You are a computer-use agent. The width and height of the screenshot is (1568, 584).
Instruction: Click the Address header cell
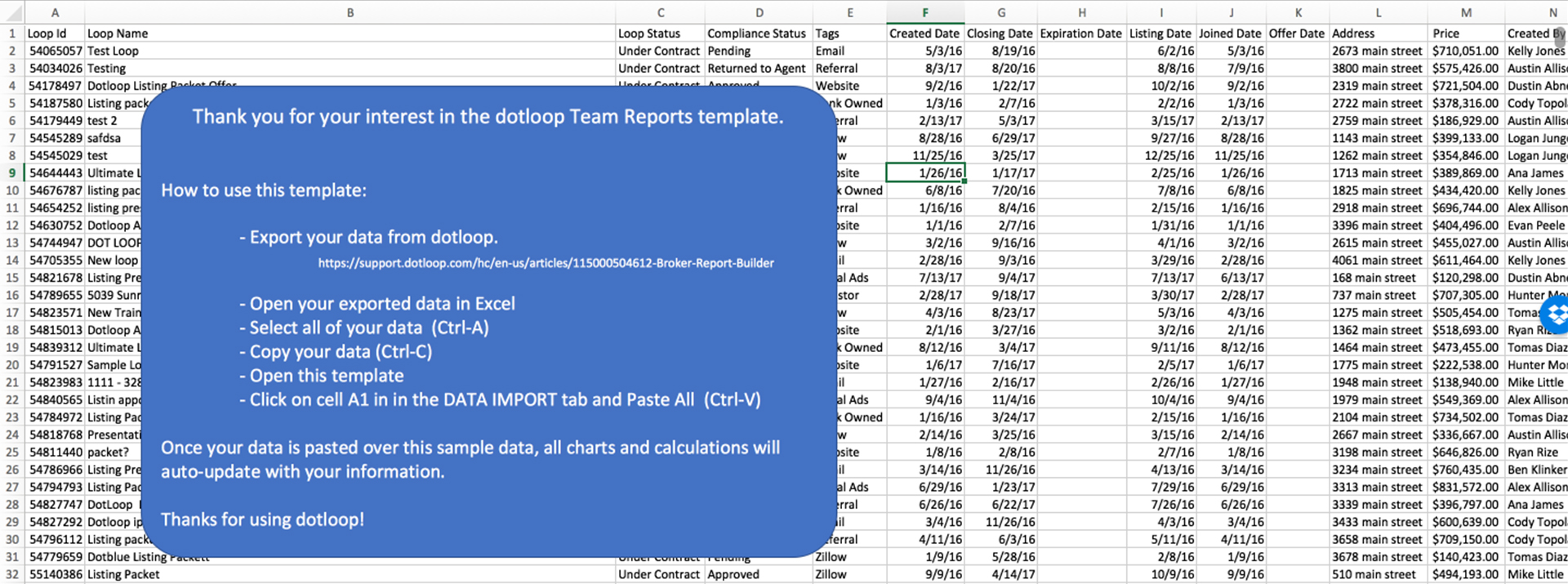(x=1379, y=33)
